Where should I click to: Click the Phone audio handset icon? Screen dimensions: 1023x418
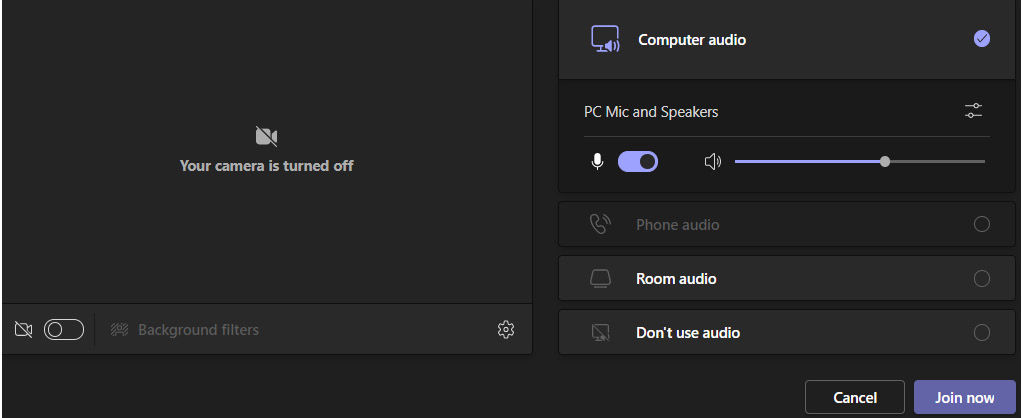click(600, 224)
